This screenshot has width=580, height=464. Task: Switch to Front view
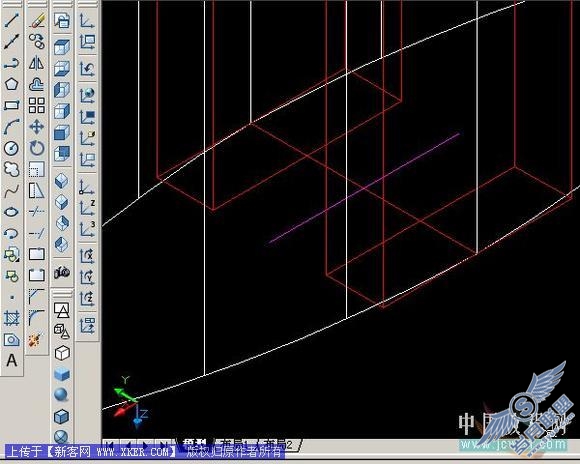coord(62,132)
